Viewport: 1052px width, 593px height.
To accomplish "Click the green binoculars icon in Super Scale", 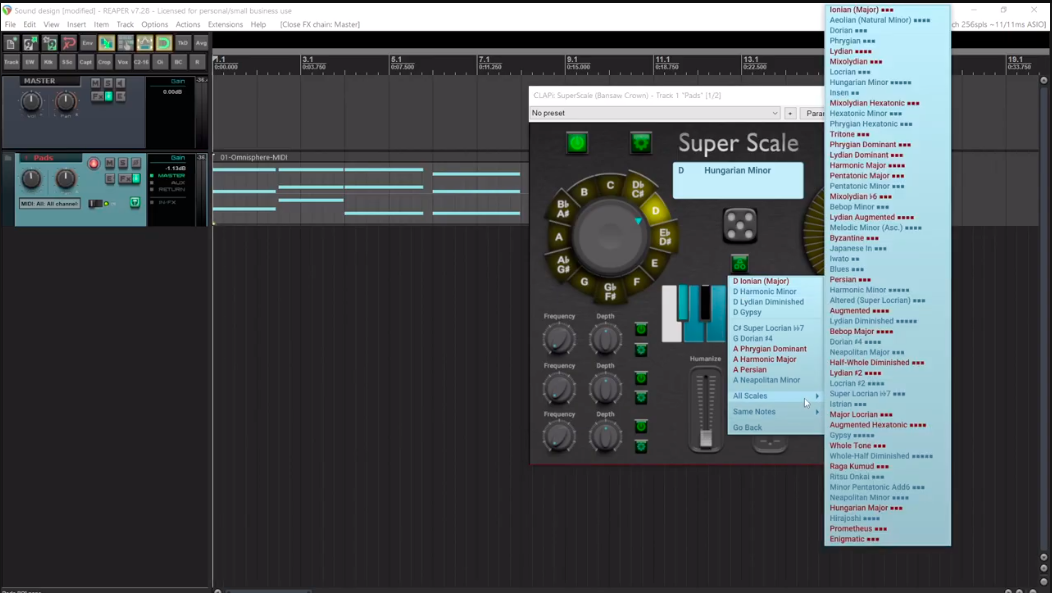I will 739,264.
